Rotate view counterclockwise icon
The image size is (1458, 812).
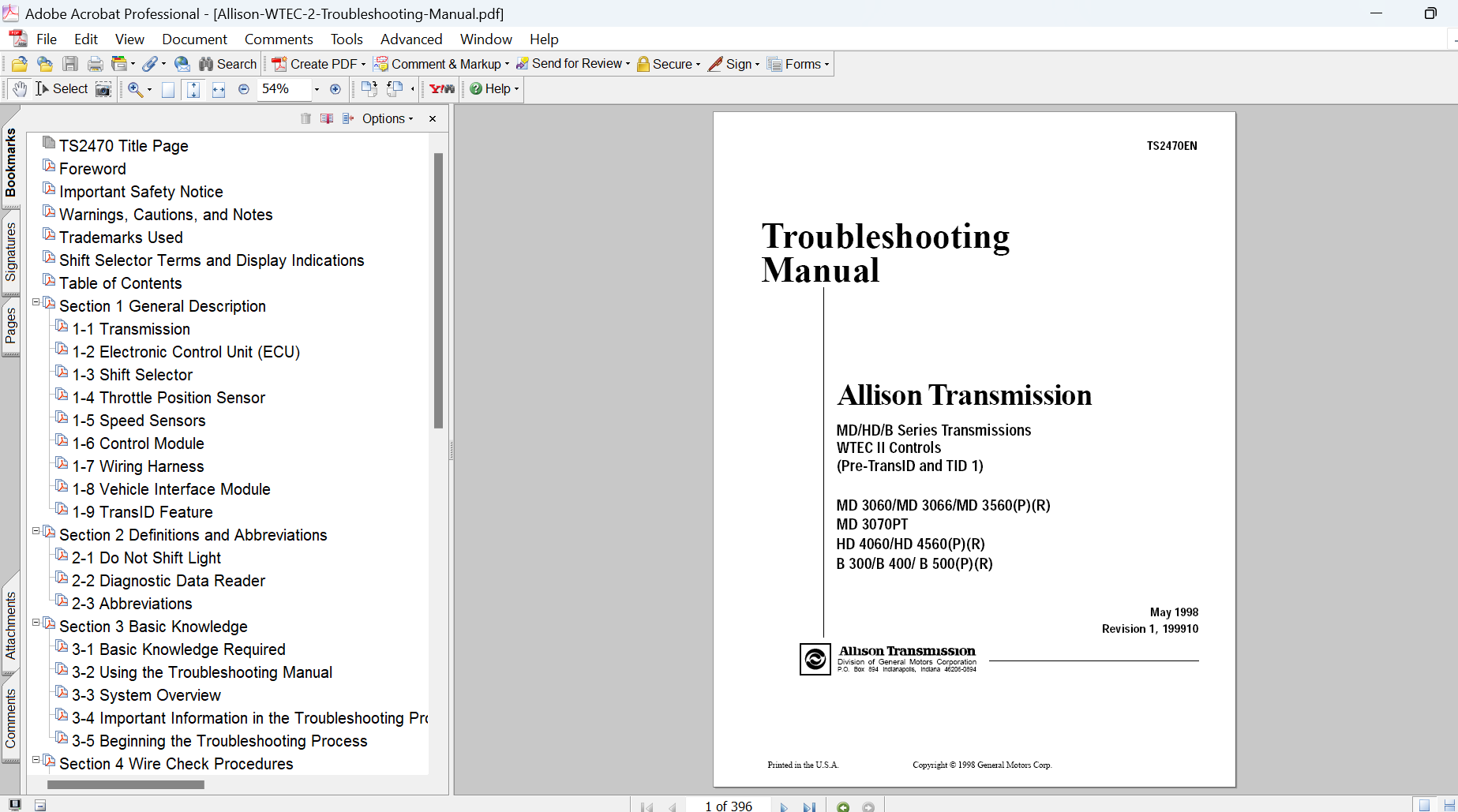[x=395, y=89]
